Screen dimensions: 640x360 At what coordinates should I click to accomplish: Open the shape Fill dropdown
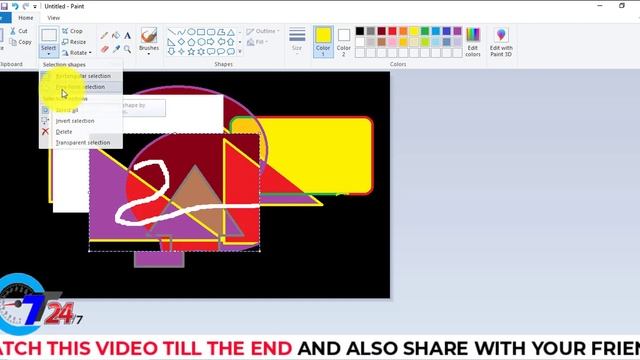pos(258,42)
